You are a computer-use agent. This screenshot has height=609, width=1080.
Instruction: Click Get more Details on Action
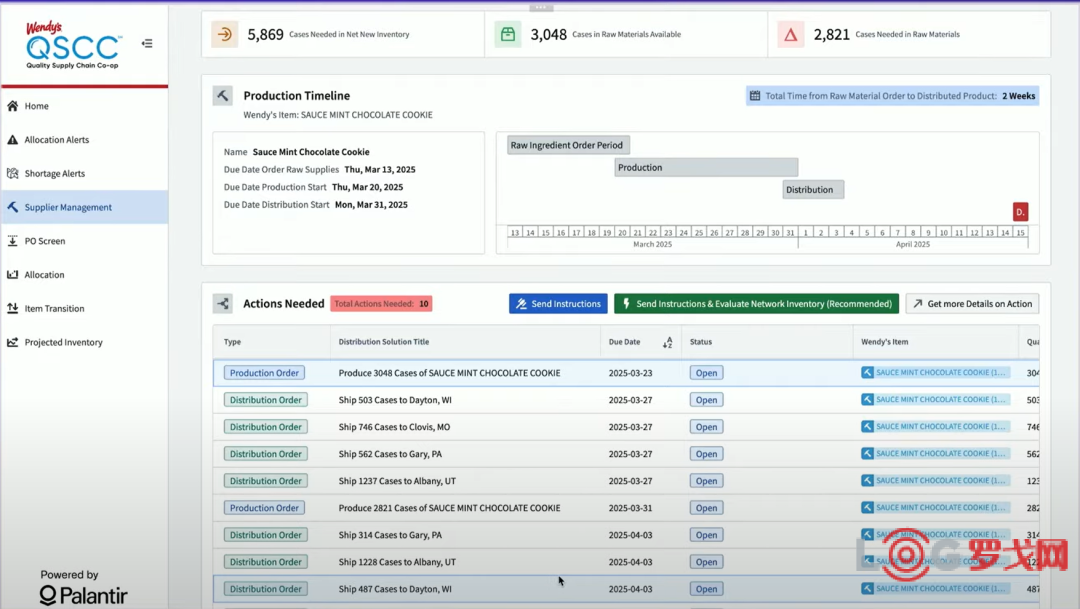[973, 304]
